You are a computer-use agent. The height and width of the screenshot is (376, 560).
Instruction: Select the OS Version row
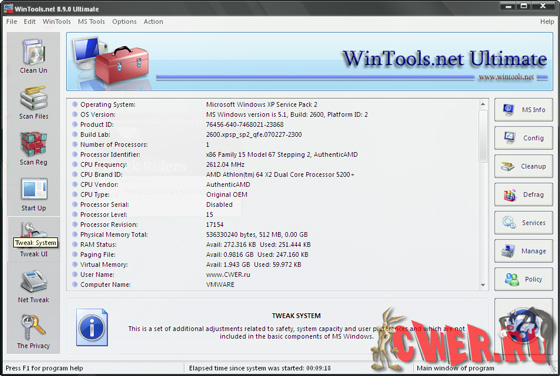273,115
